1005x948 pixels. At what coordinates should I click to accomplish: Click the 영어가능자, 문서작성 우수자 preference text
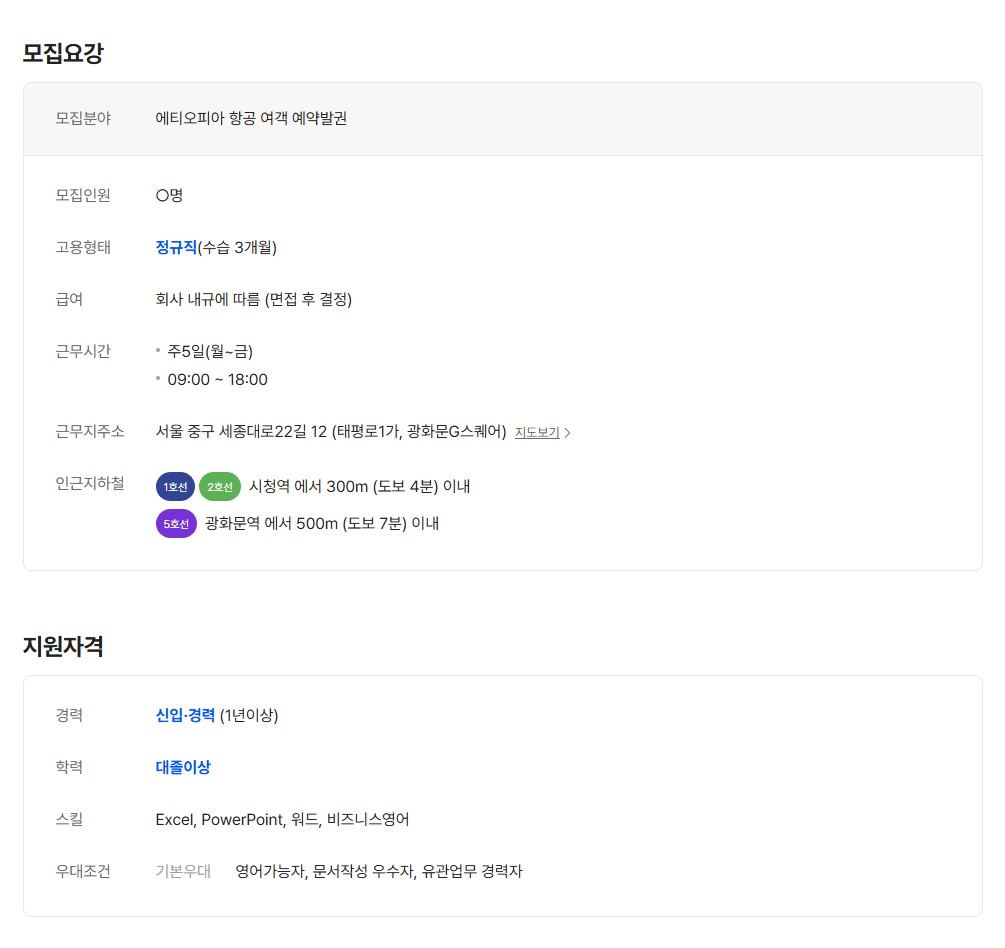[x=378, y=871]
